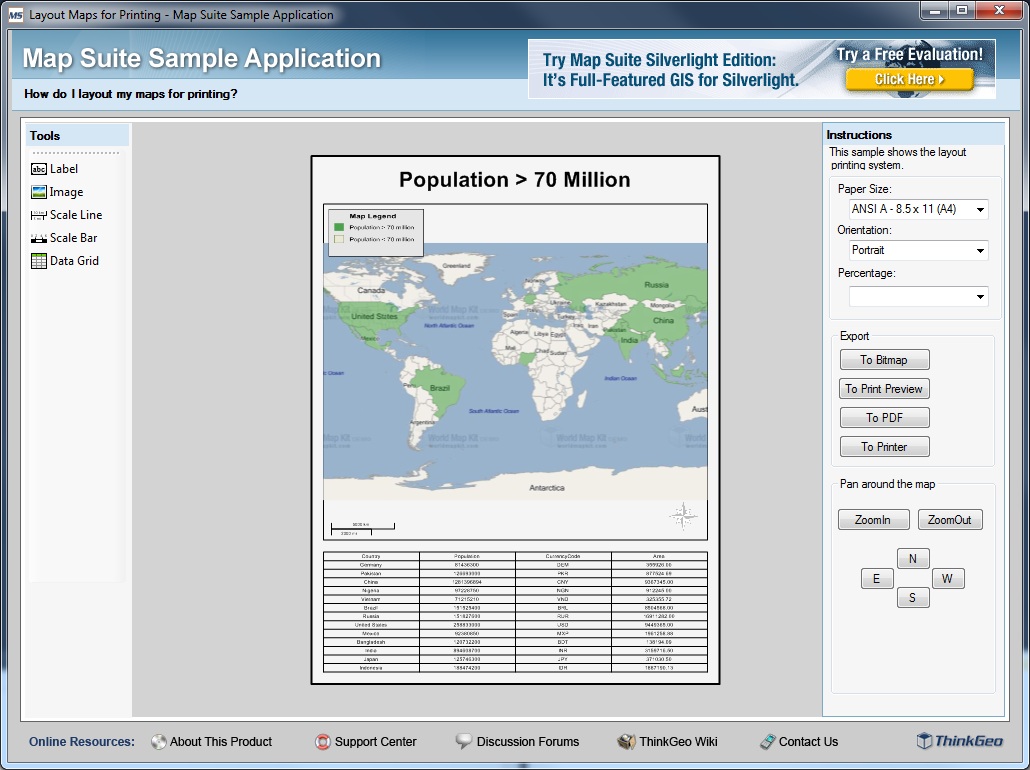Select the Label tool

(x=55, y=168)
